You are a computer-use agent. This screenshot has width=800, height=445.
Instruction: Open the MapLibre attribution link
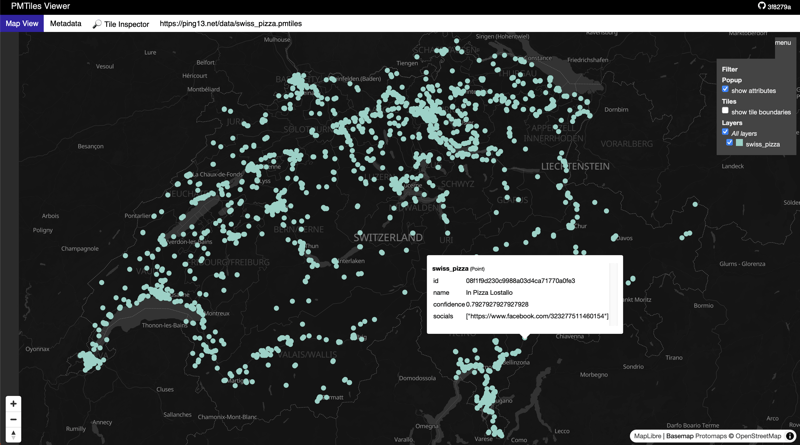(649, 436)
